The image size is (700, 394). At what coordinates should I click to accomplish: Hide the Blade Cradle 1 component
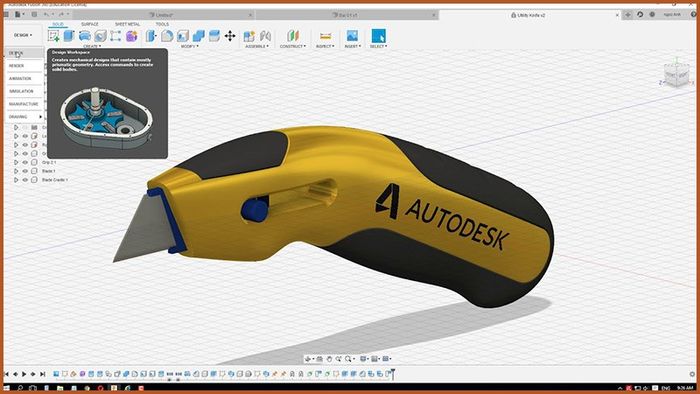pyautogui.click(x=25, y=180)
